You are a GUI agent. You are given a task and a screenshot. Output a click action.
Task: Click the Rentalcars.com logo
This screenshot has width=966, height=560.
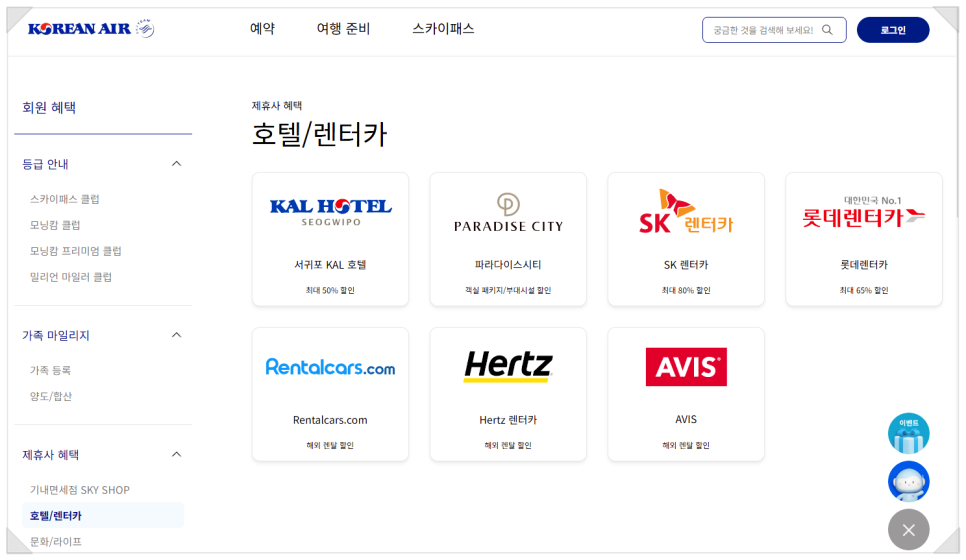(x=330, y=367)
